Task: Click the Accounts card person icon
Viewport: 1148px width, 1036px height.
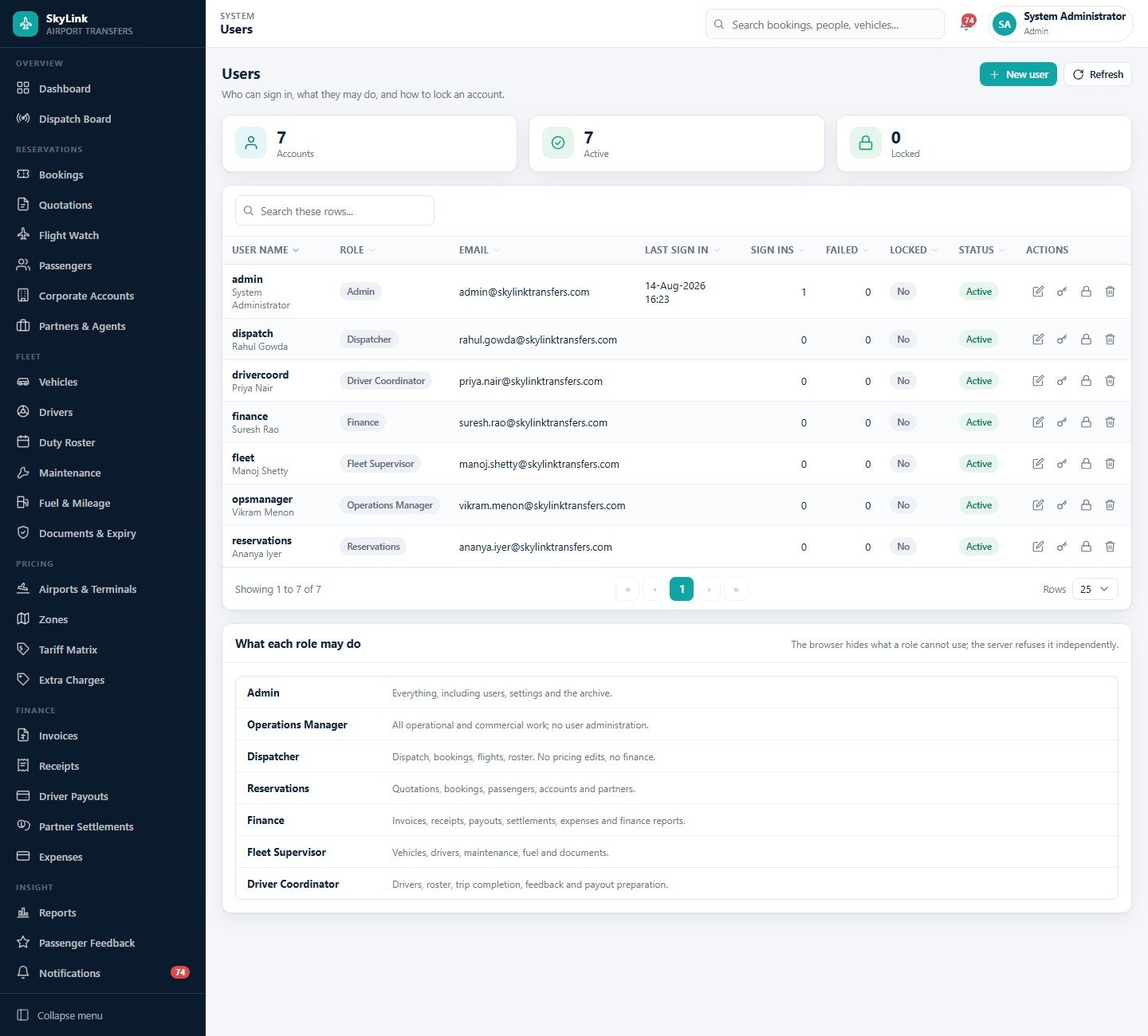Action: 251,143
